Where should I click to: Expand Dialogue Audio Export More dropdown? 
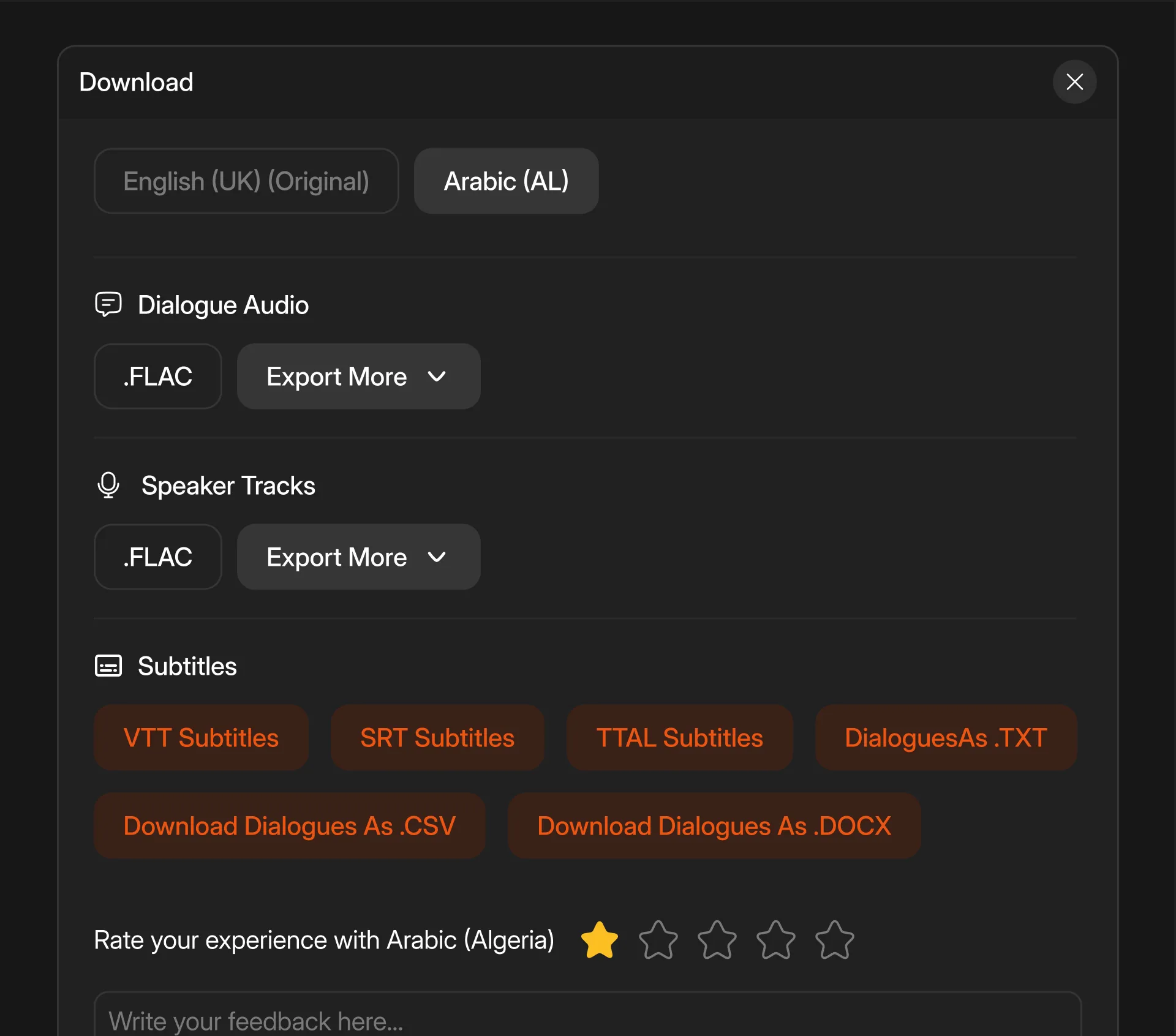[359, 377]
